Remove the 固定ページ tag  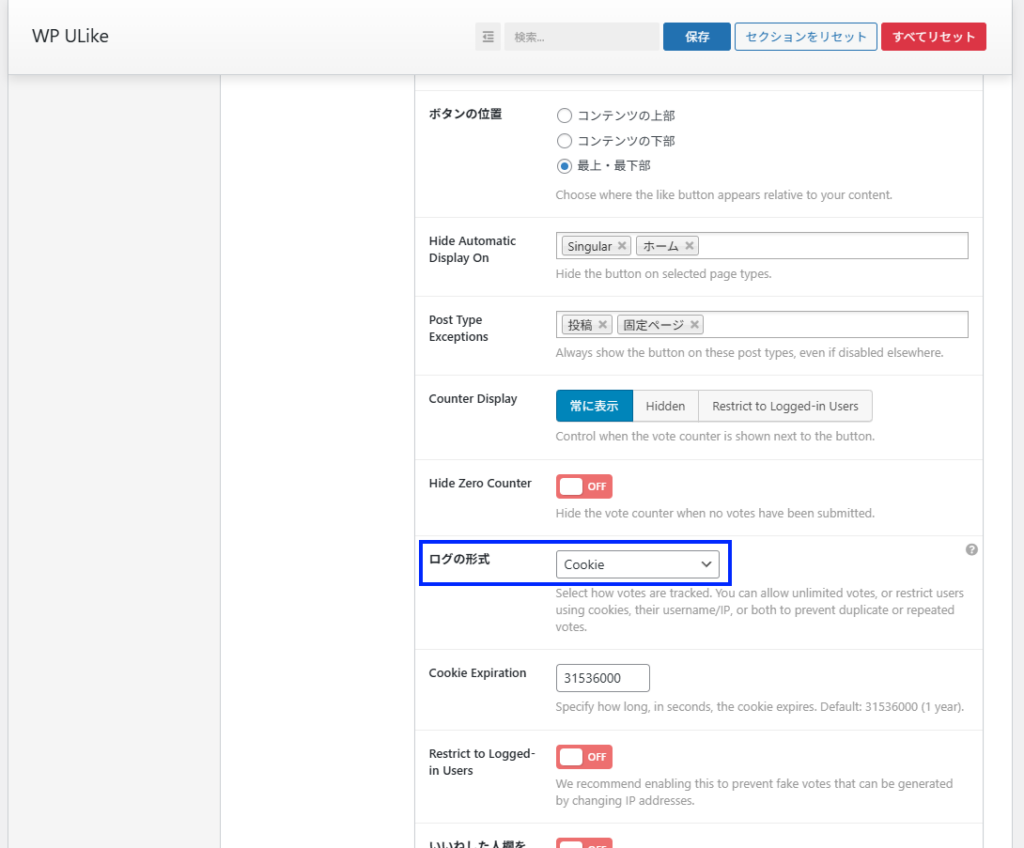pyautogui.click(x=695, y=325)
